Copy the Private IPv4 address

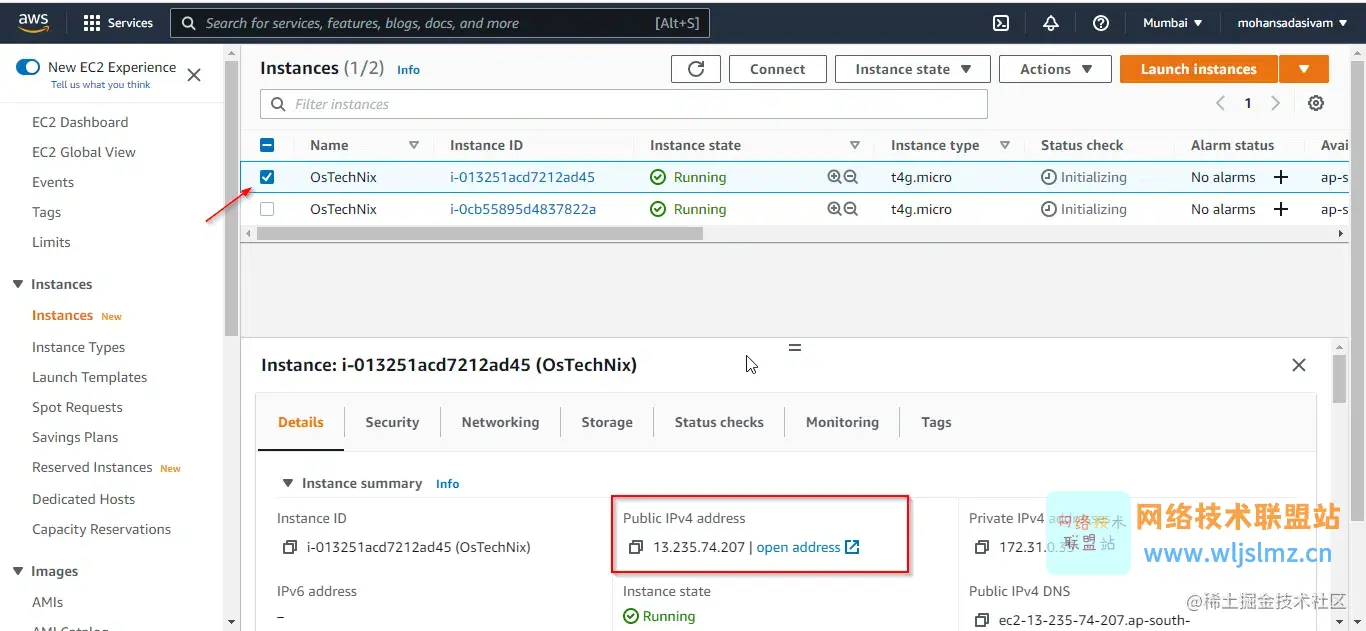[x=982, y=547]
